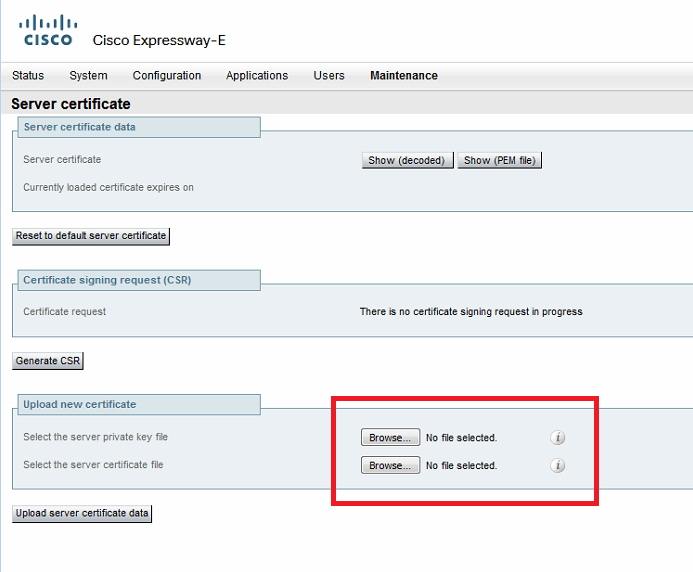This screenshot has width=693, height=572.
Task: Click the 'Certificate request' label
Action: click(x=65, y=312)
